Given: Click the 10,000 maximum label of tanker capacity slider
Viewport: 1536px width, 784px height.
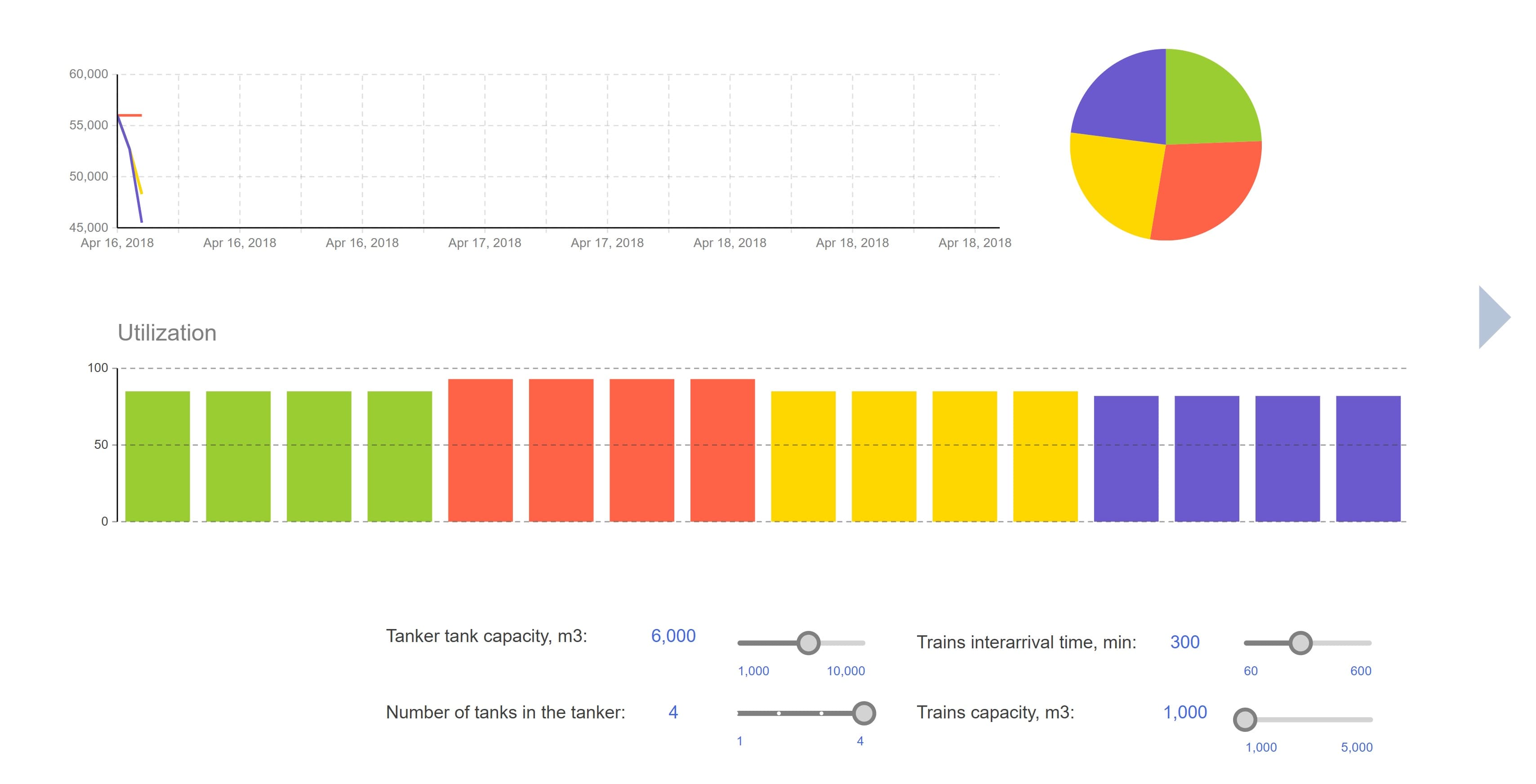Looking at the screenshot, I should point(845,671).
